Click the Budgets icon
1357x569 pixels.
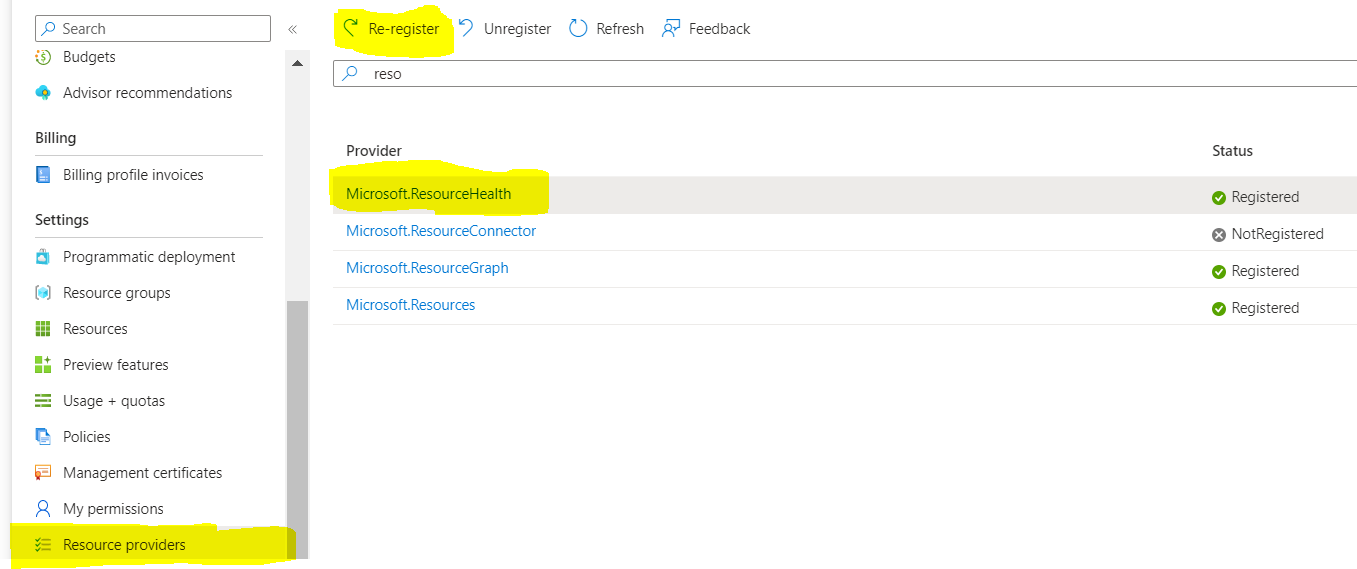[x=43, y=57]
